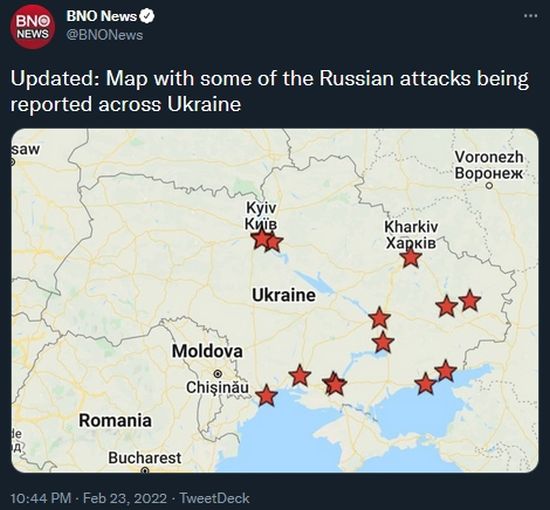The image size is (550, 510).
Task: Click the Romania label on the map
Action: click(115, 420)
